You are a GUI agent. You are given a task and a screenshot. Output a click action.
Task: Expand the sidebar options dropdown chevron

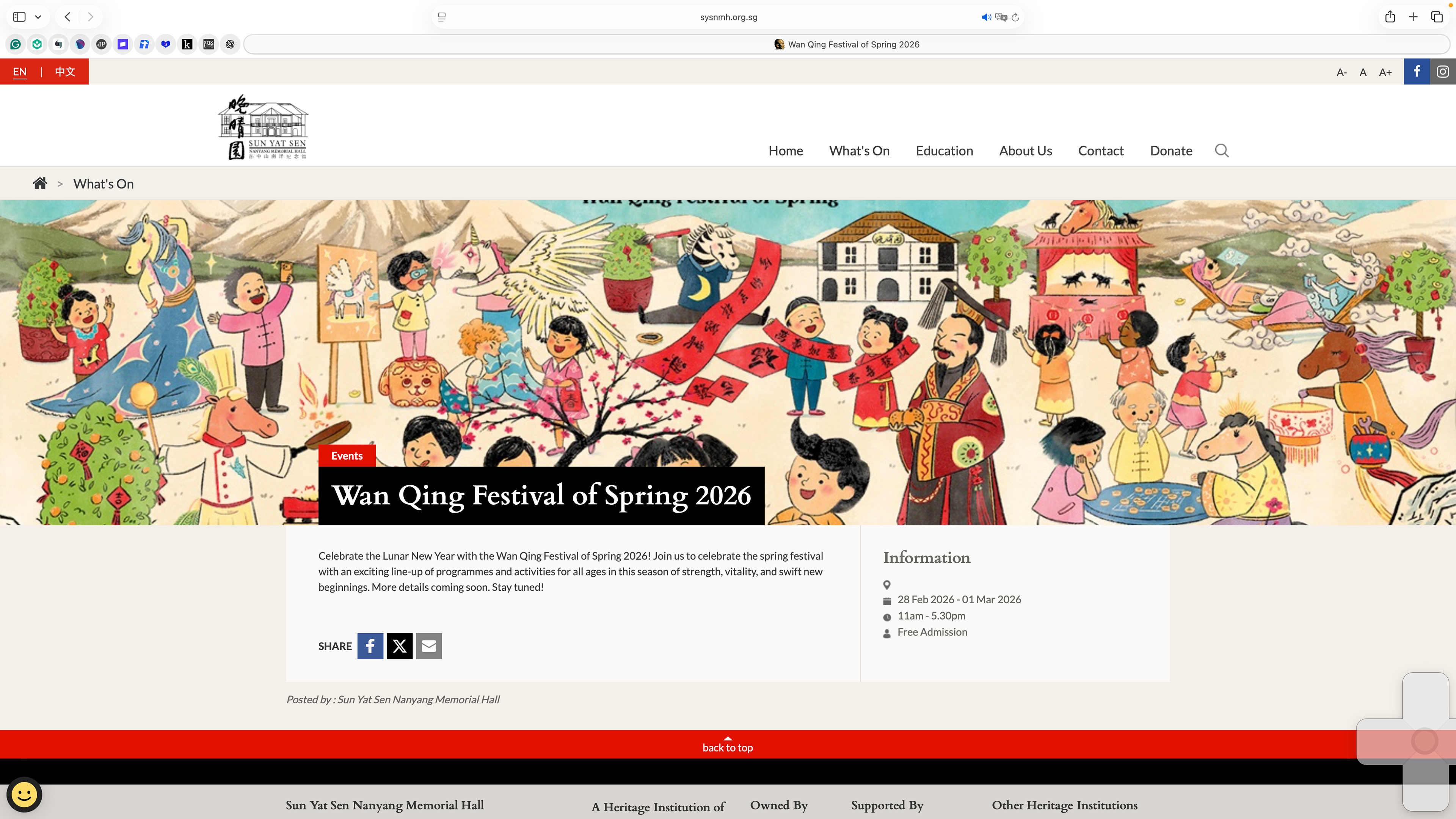pos(38,17)
